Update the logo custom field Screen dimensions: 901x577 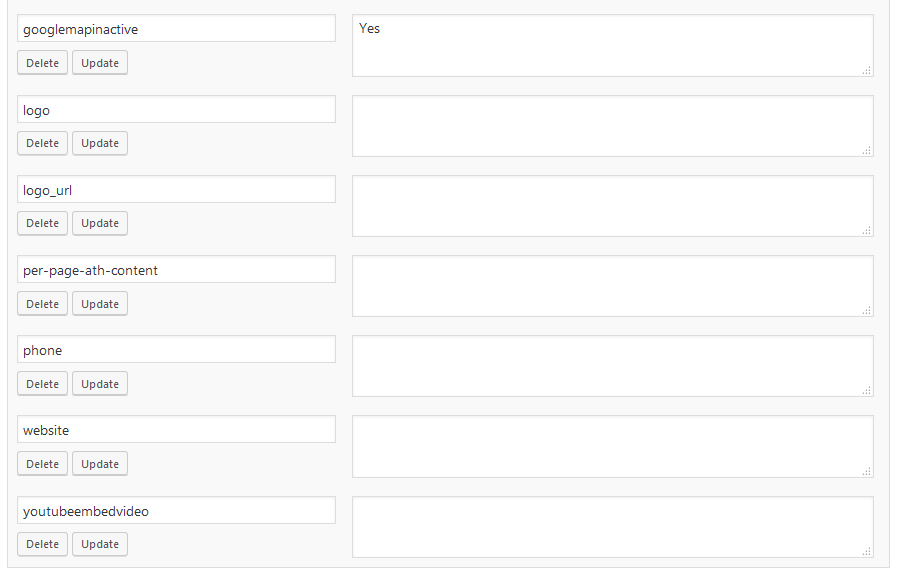tap(100, 143)
